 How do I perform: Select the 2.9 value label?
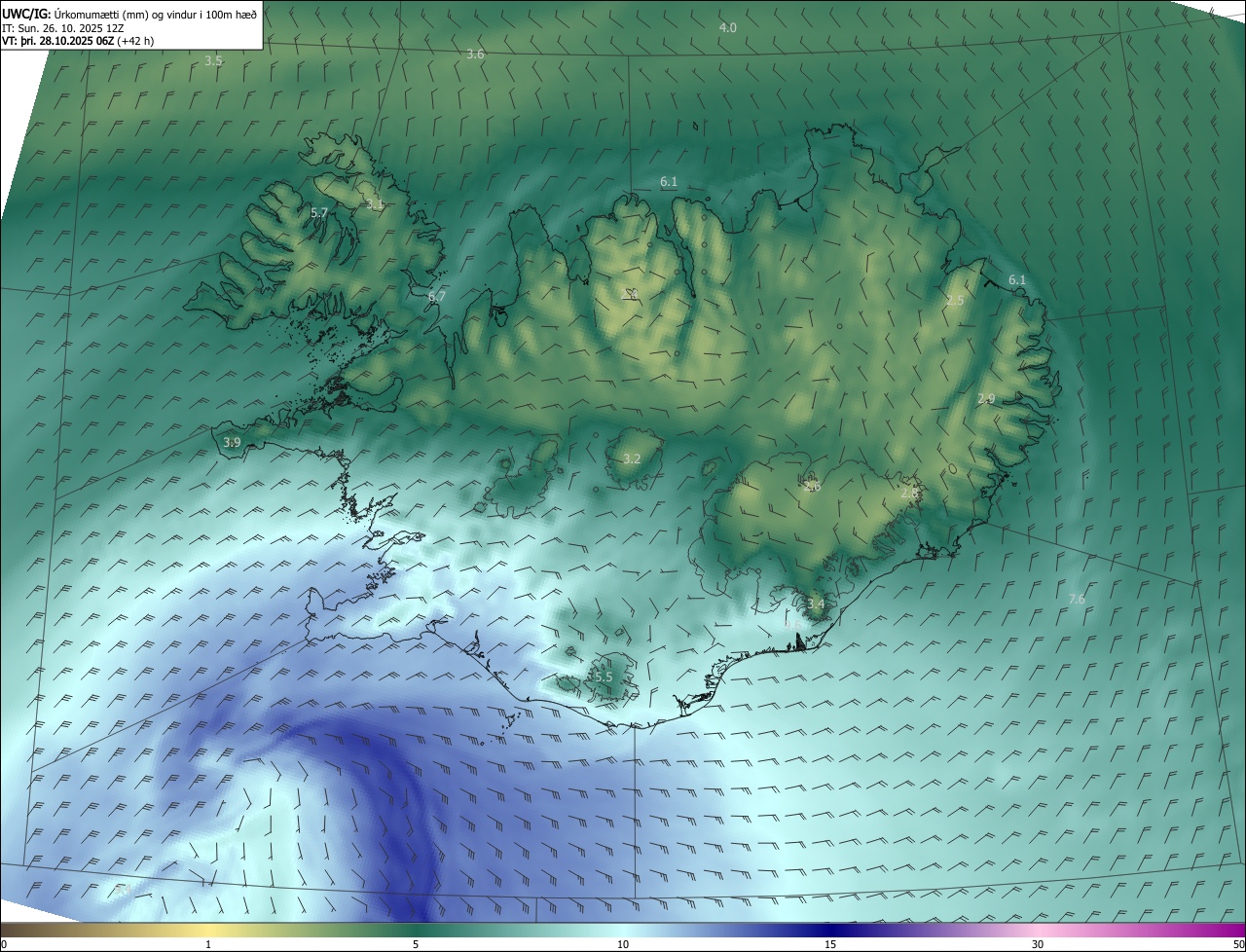(986, 399)
